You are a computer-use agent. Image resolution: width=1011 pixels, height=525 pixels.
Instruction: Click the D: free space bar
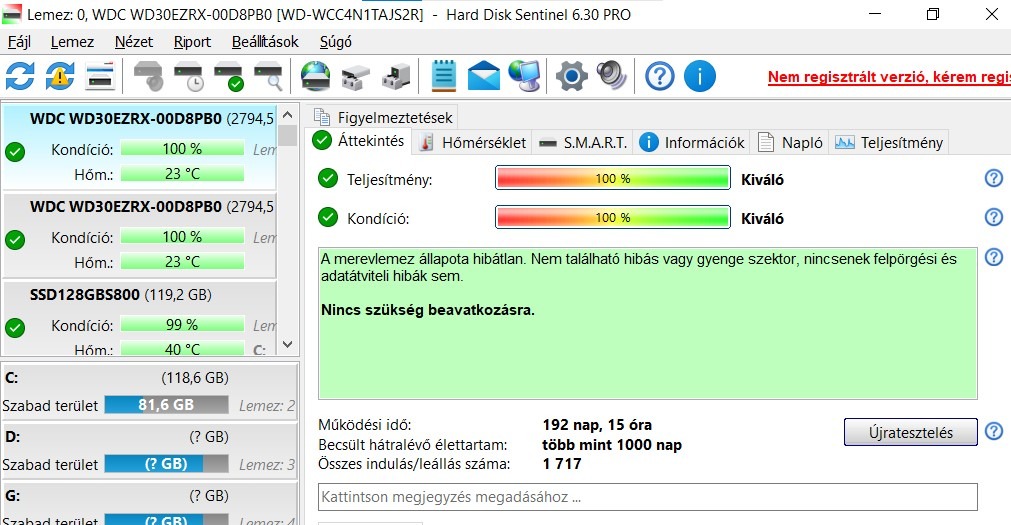click(x=166, y=464)
